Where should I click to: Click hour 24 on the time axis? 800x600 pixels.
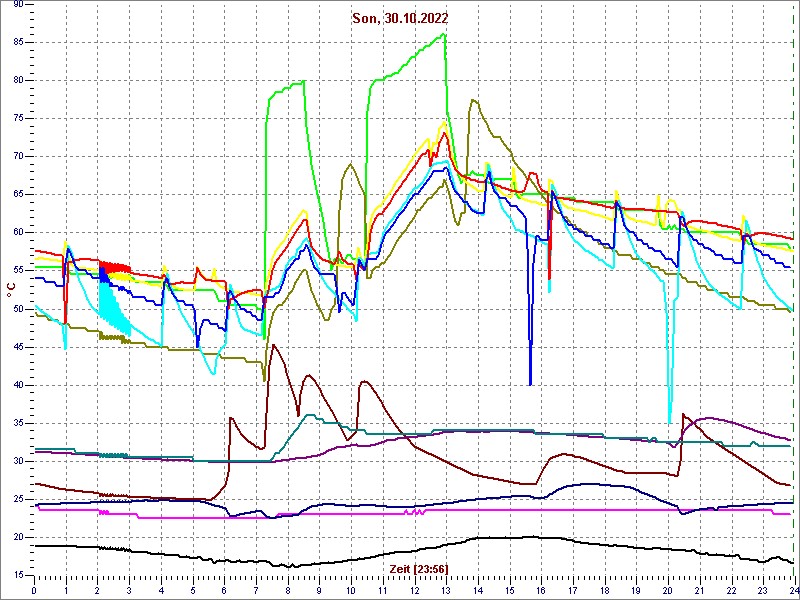pos(793,590)
